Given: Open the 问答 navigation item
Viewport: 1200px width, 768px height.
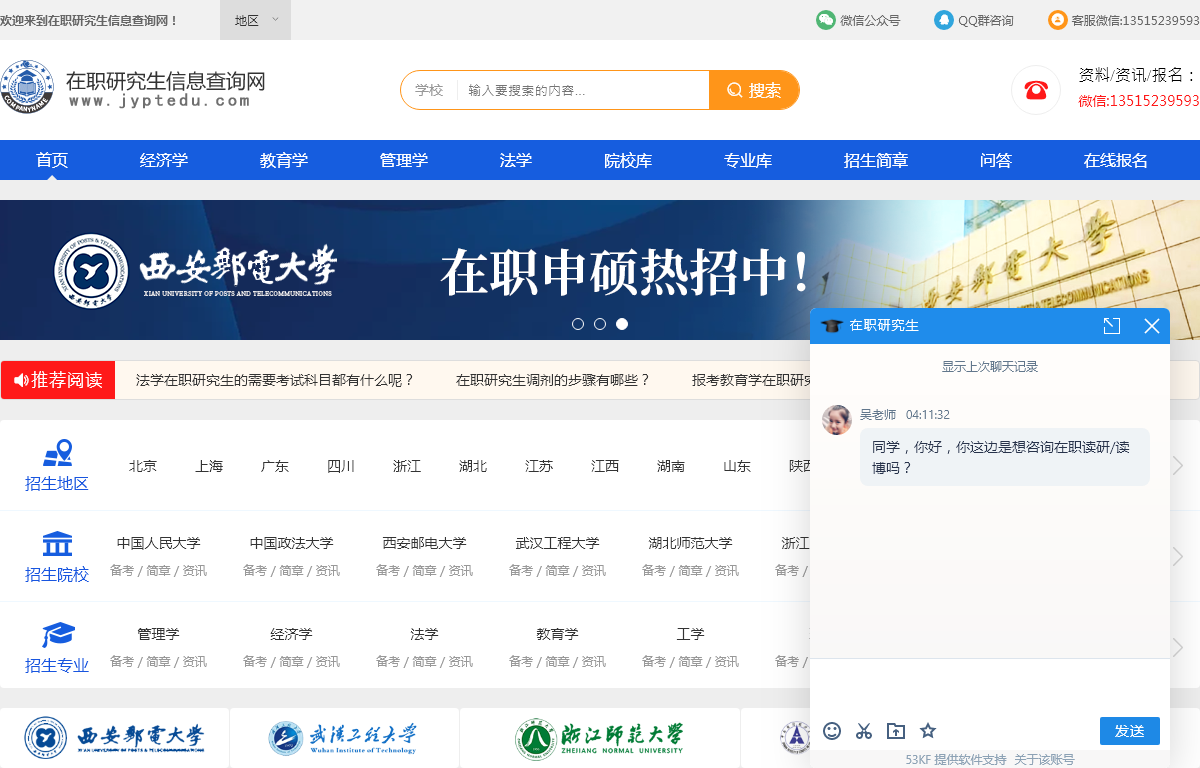Looking at the screenshot, I should (x=996, y=160).
